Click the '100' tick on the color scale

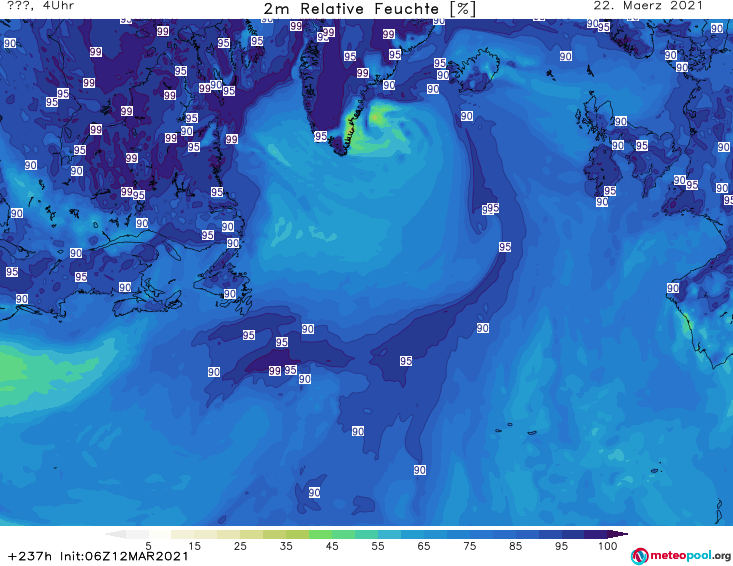point(607,546)
